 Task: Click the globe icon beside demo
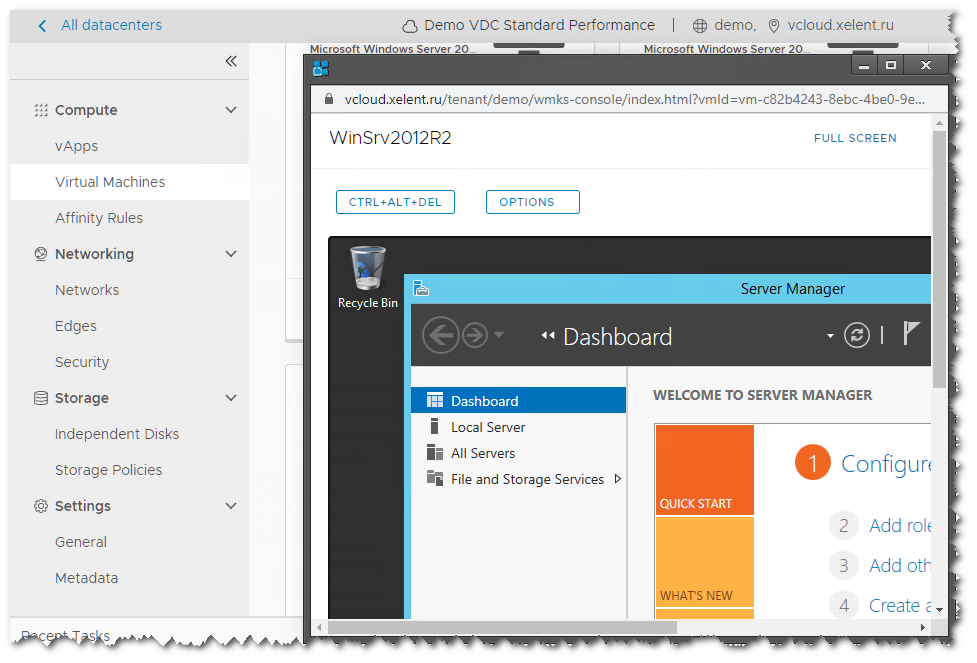tap(700, 26)
